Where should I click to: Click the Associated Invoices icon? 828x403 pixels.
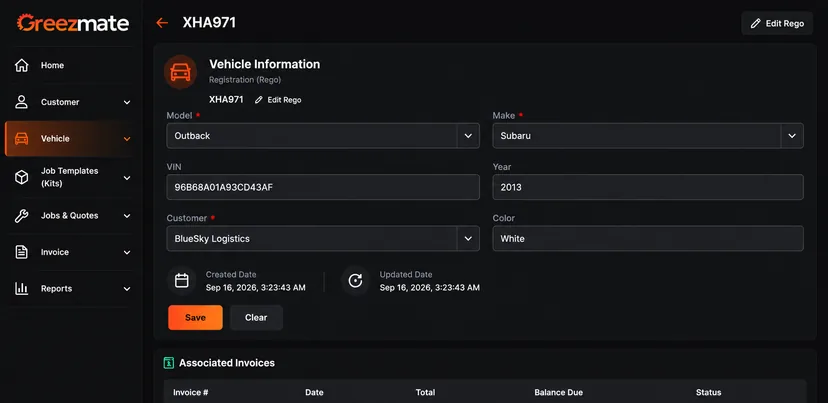pyautogui.click(x=169, y=363)
